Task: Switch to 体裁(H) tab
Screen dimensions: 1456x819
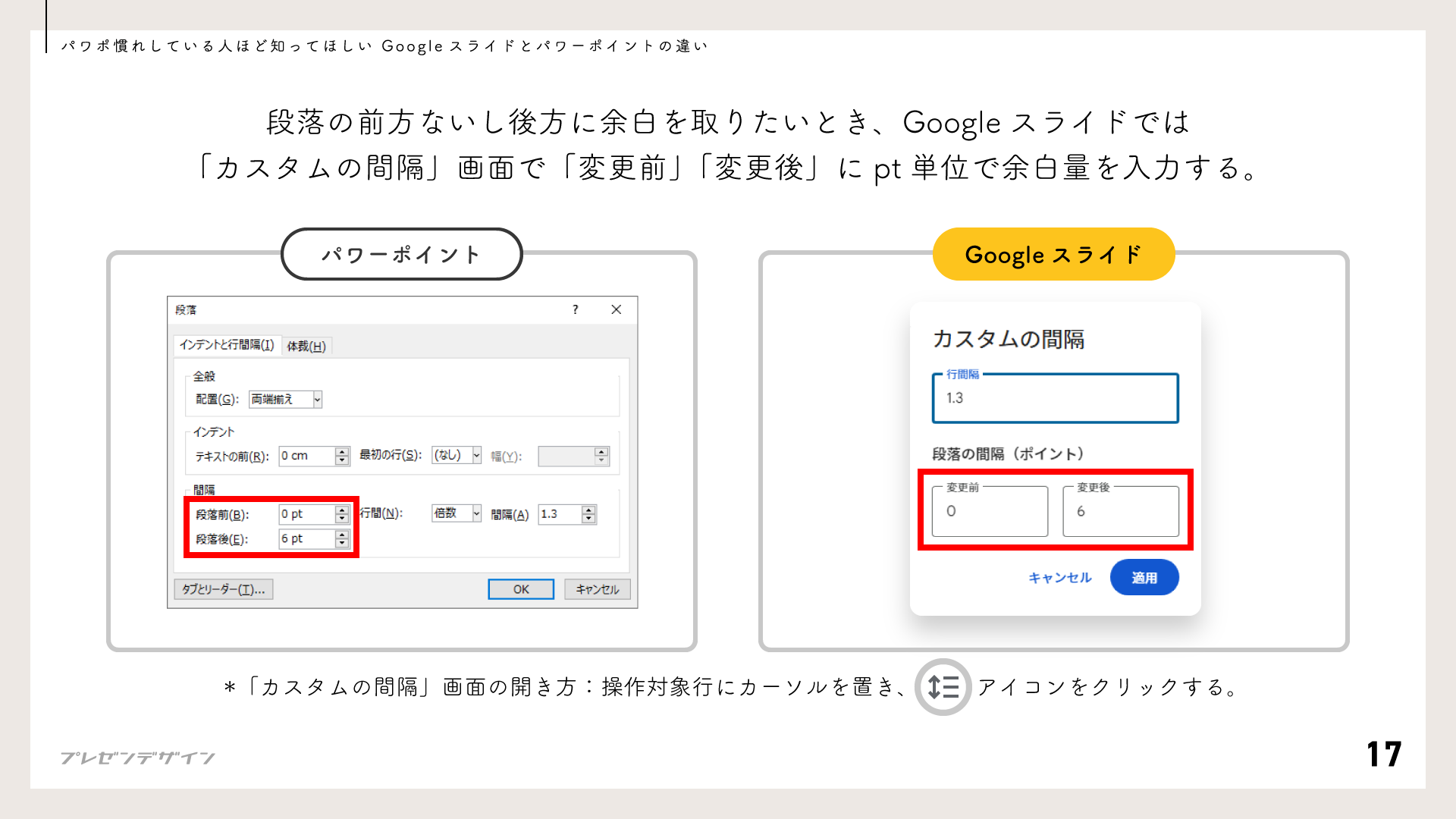Action: coord(306,346)
